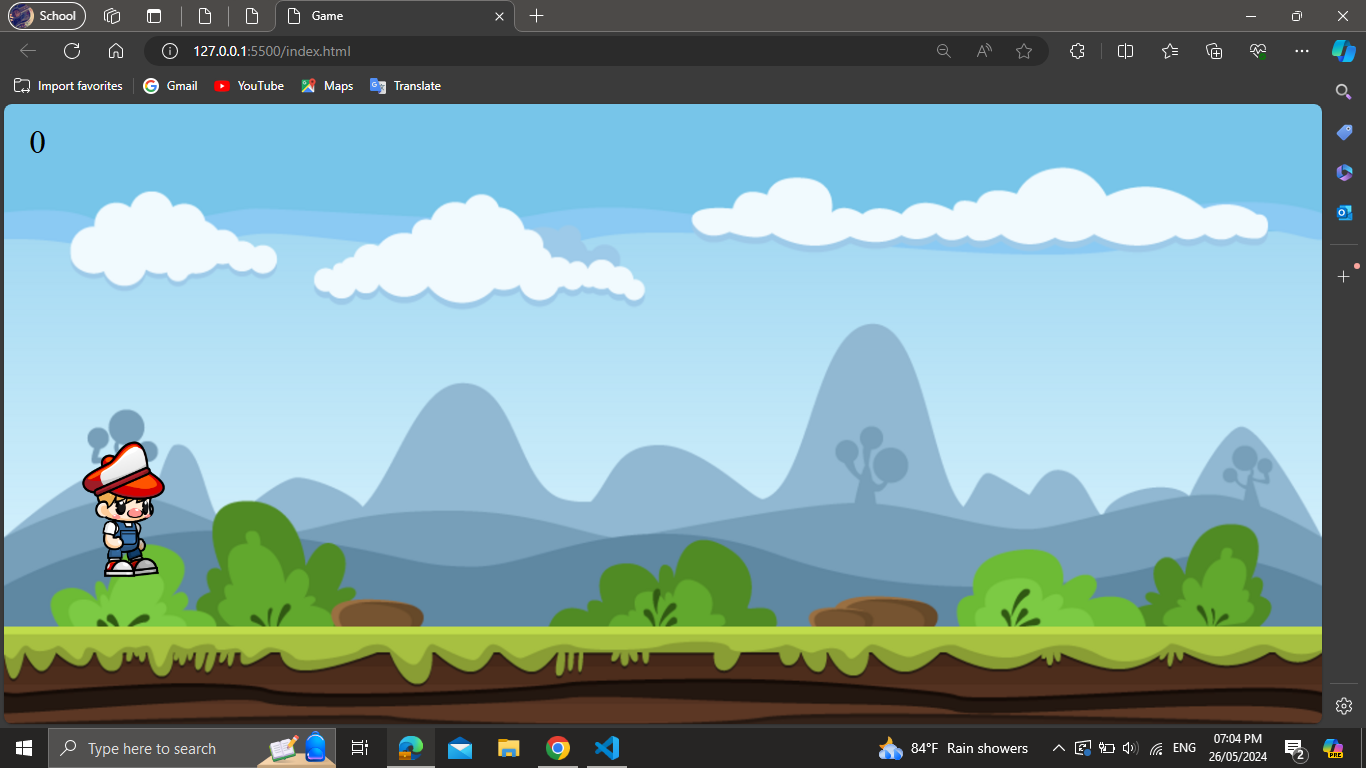The width and height of the screenshot is (1366, 768).
Task: Switch the ENG input language
Action: pyautogui.click(x=1184, y=748)
